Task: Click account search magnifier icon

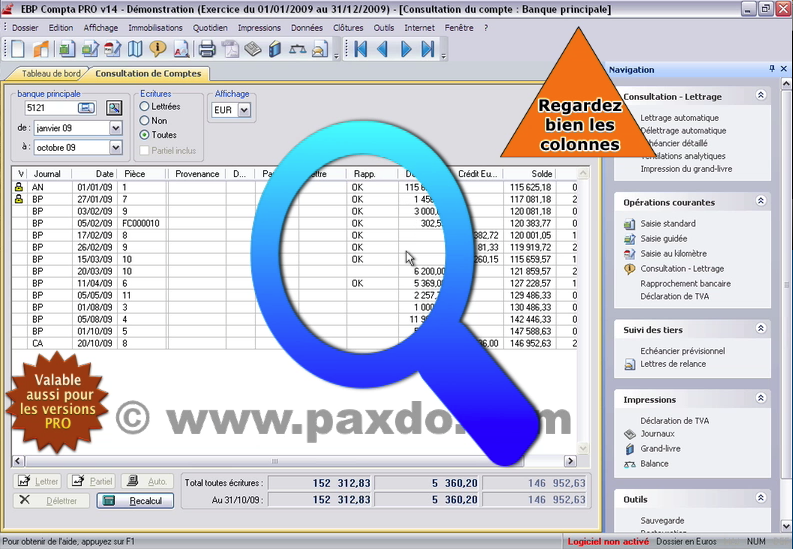Action: coord(114,108)
